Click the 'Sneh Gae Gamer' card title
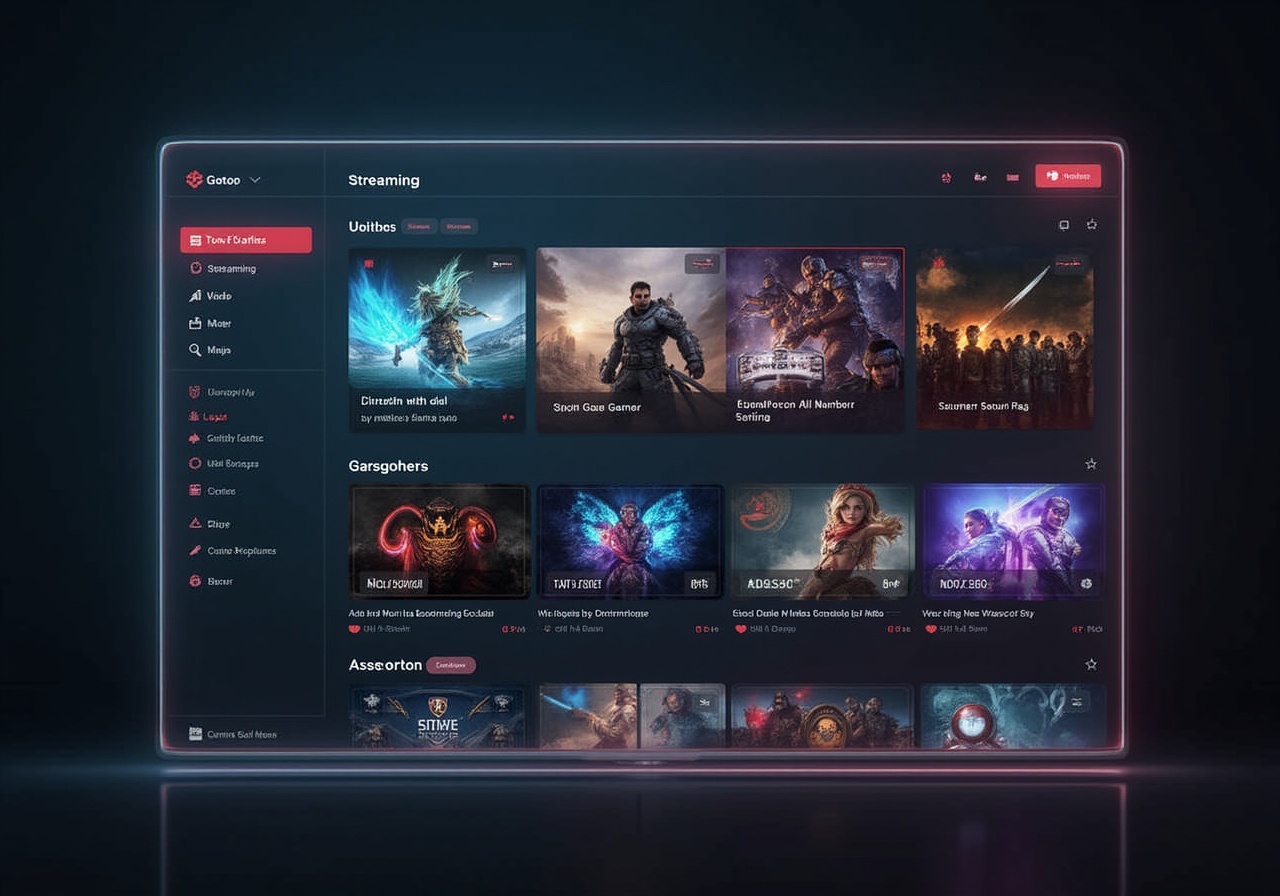Screen dimensions: 1280x896 [x=597, y=407]
